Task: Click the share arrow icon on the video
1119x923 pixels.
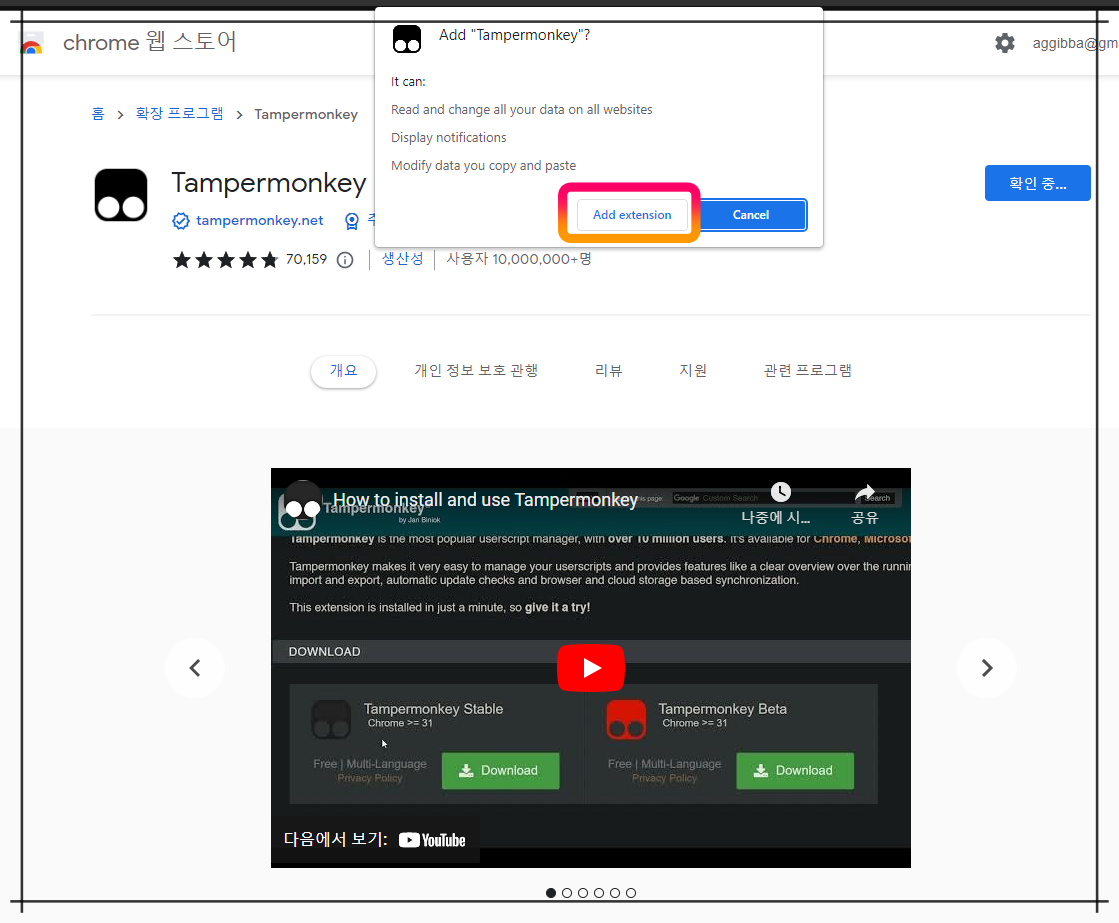Action: coord(865,492)
